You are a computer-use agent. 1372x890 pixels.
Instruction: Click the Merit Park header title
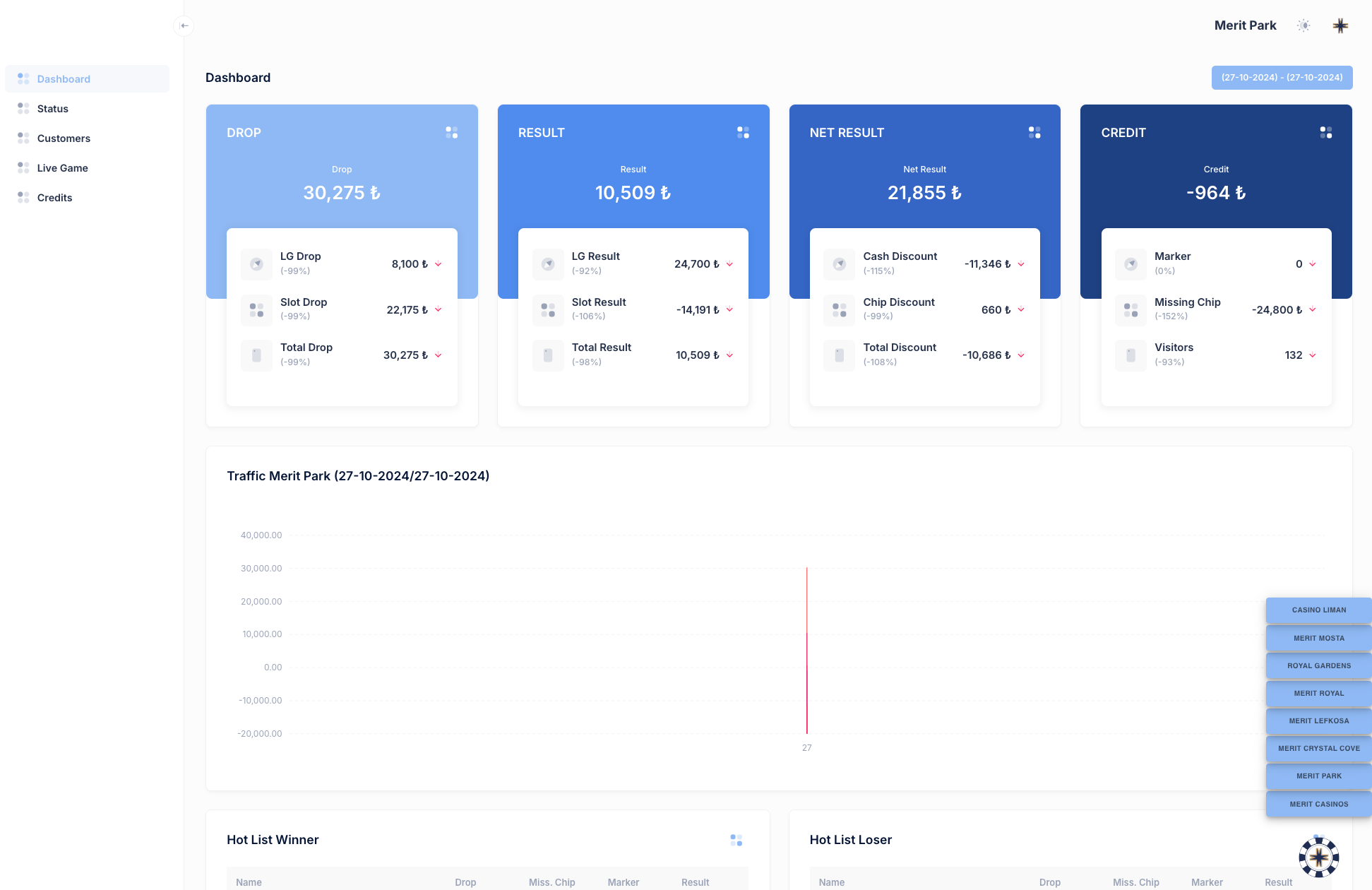[x=1245, y=25]
